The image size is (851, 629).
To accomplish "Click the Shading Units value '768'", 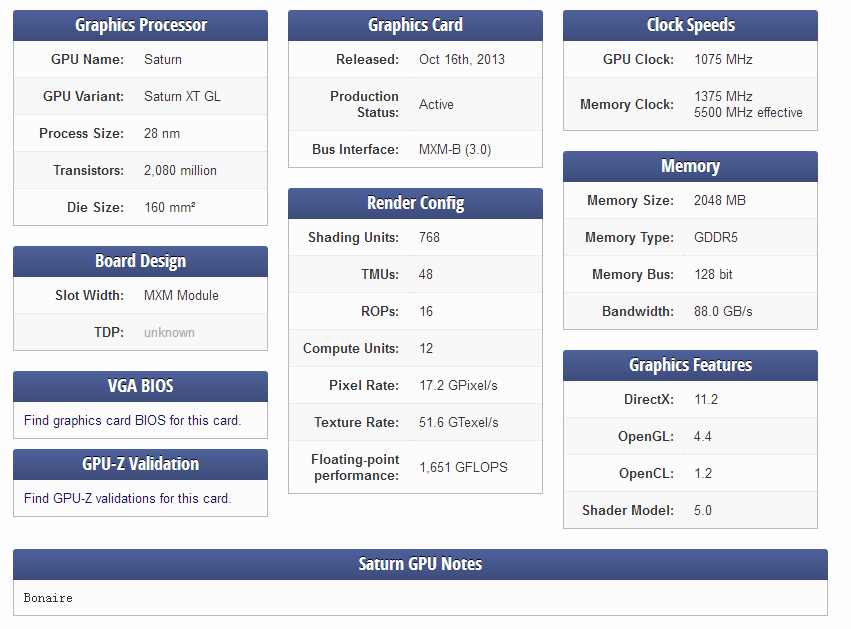I will [x=429, y=237].
